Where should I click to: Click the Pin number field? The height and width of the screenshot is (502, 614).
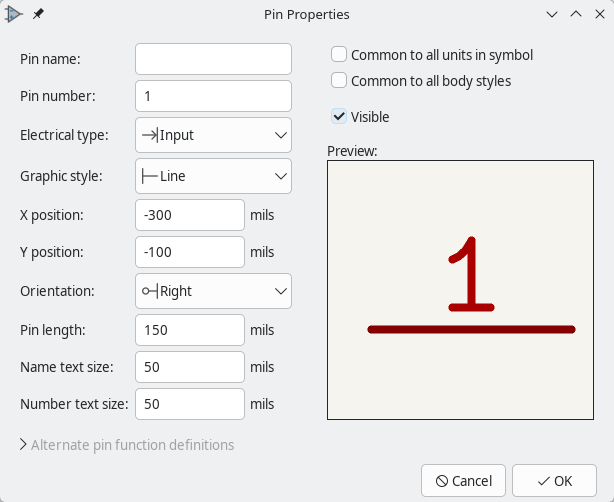click(x=213, y=97)
